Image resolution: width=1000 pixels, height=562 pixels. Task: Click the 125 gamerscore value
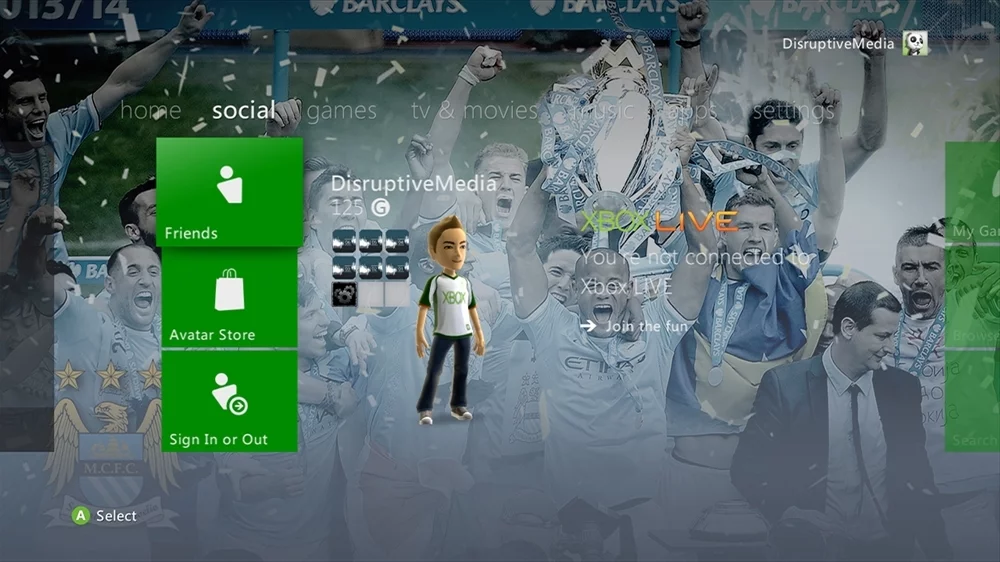point(348,207)
